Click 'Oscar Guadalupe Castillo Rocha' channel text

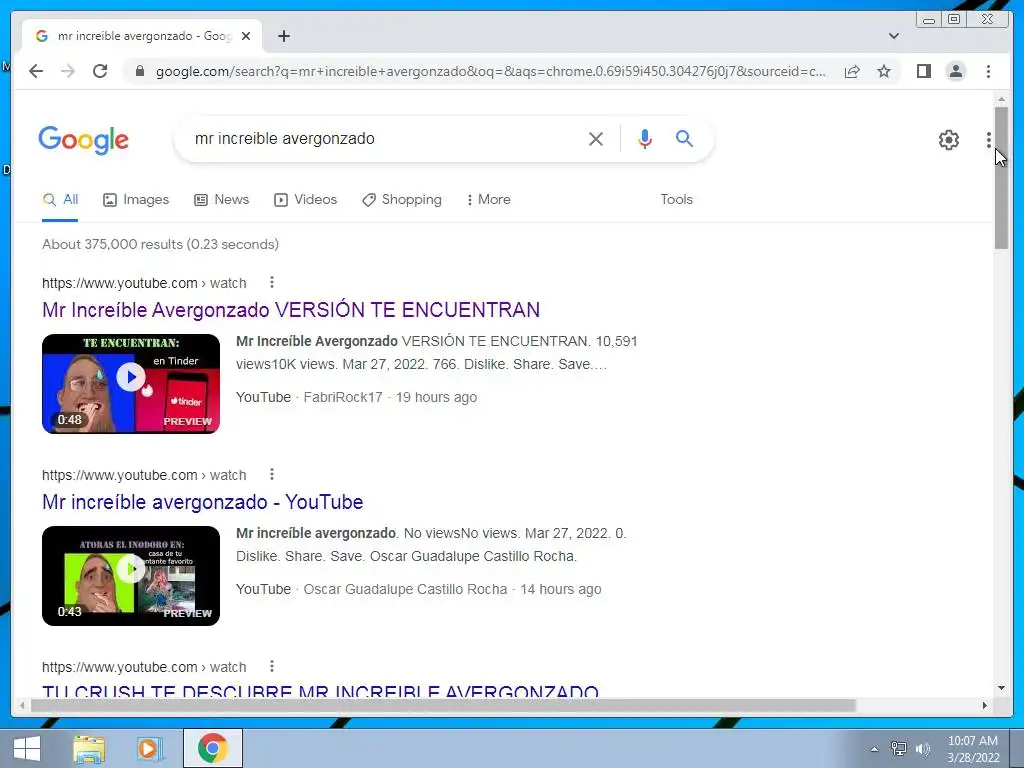pyautogui.click(x=405, y=589)
